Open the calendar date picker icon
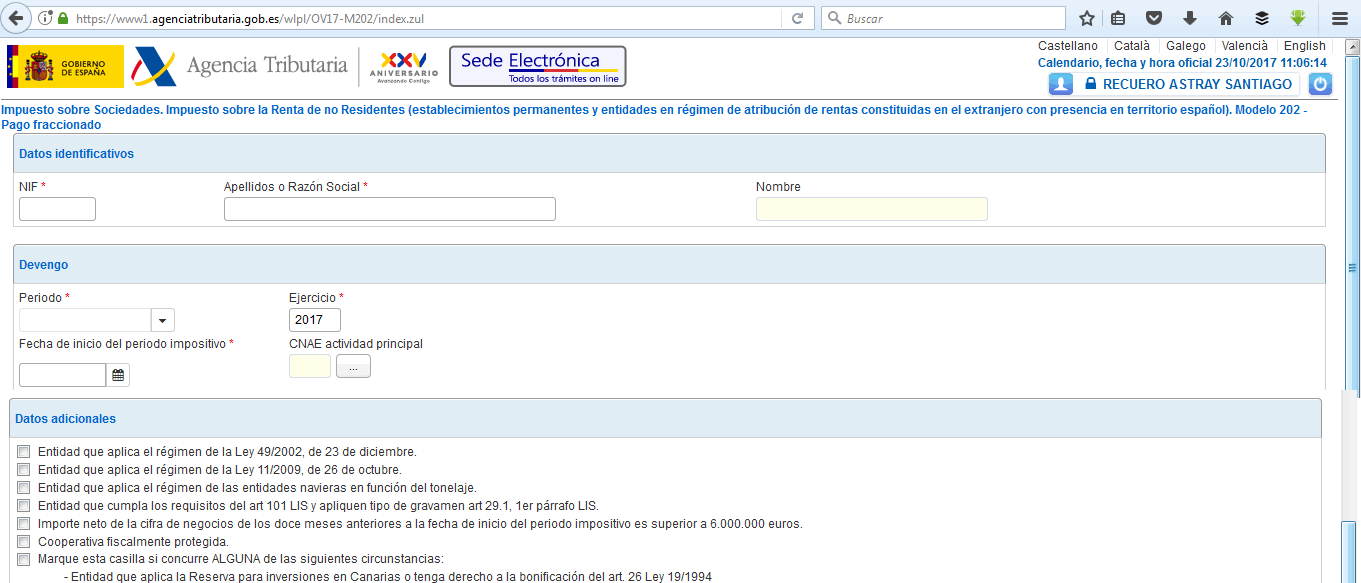The image size is (1361, 583). coord(118,375)
